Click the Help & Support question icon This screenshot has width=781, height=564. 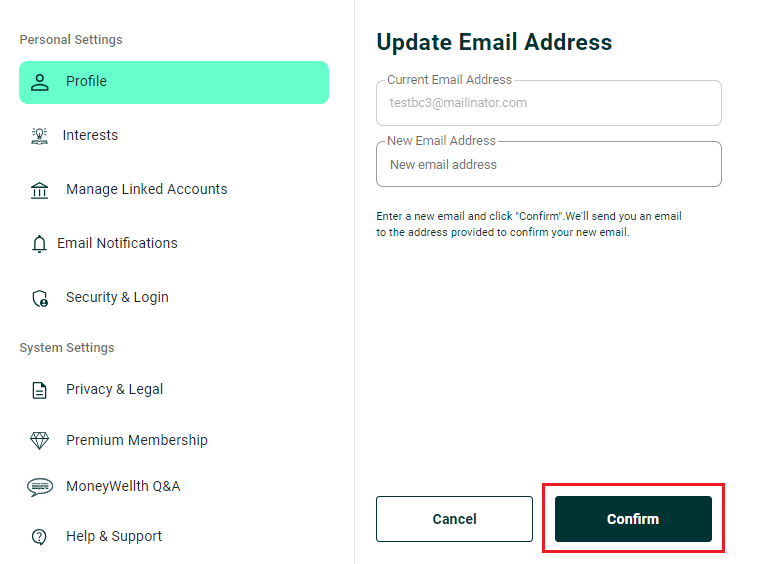click(x=40, y=537)
